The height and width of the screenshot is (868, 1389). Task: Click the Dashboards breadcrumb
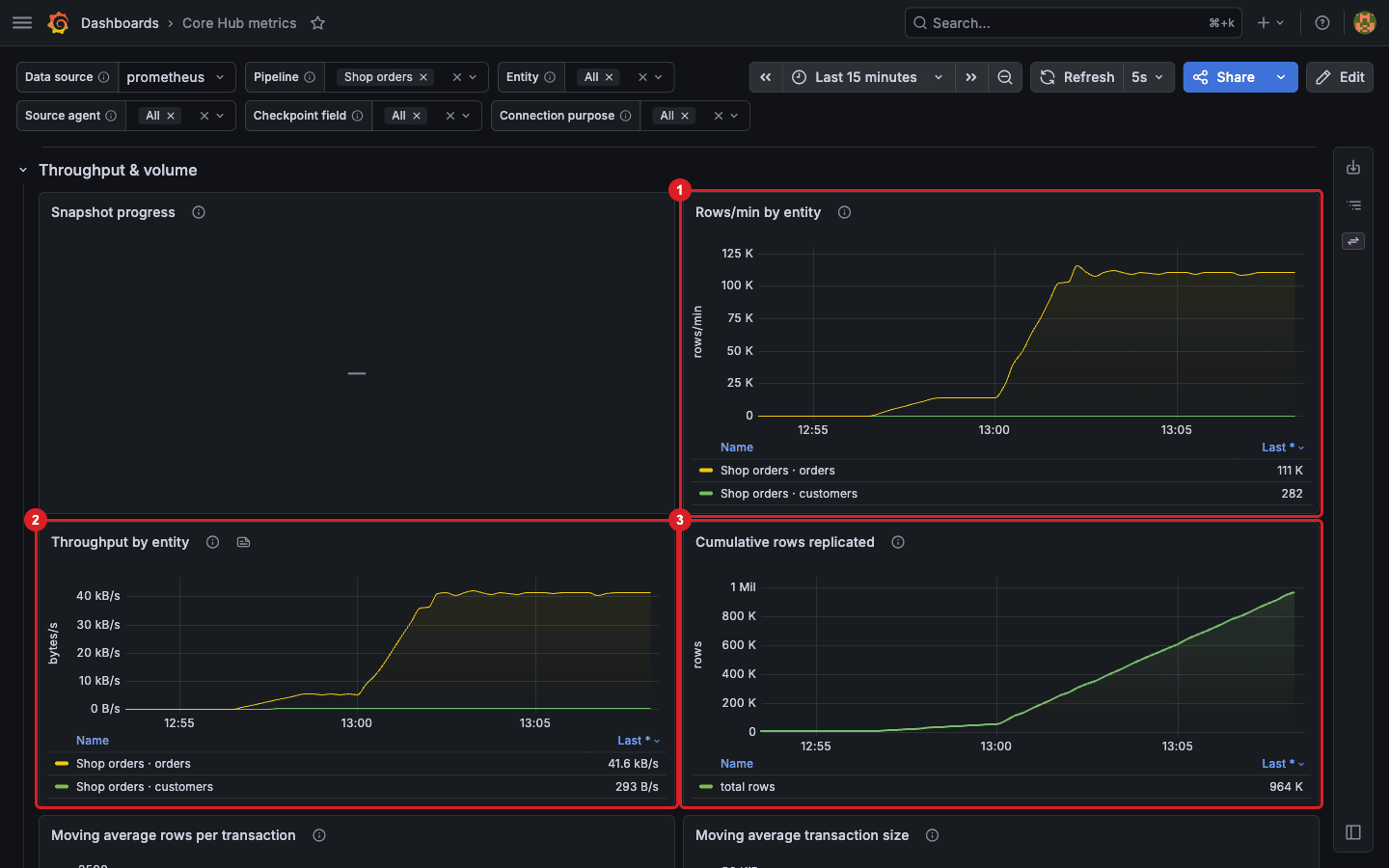pyautogui.click(x=120, y=23)
